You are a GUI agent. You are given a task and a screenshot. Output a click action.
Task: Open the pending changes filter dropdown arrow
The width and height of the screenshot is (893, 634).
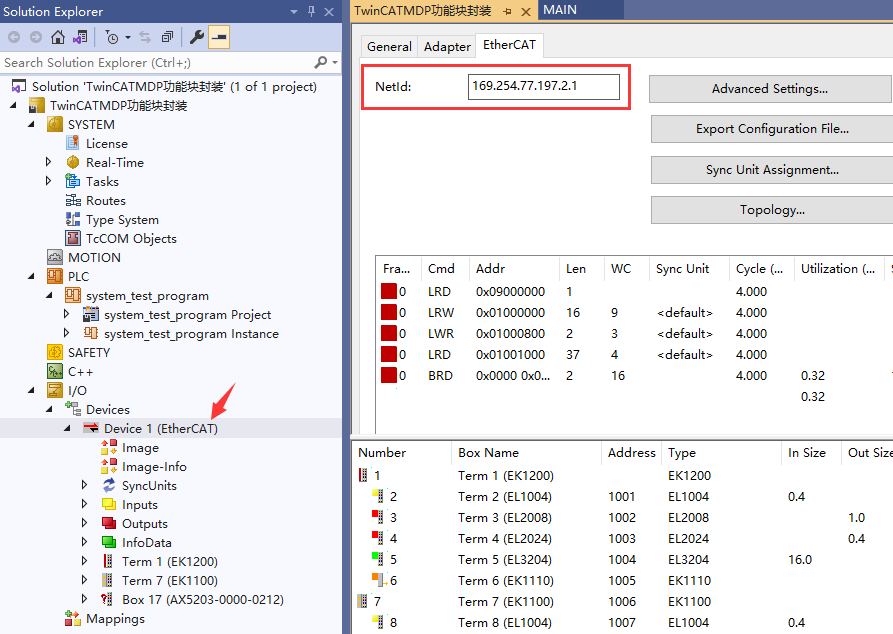[128, 38]
